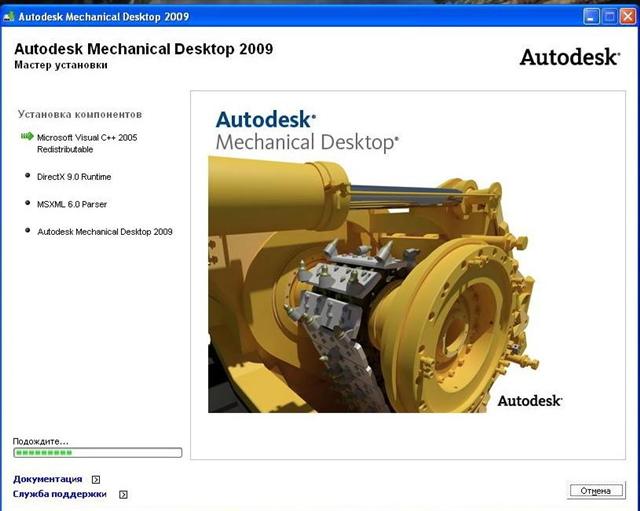Screen dimensions: 640x511
Task: Close the installer window
Action: pos(628,17)
